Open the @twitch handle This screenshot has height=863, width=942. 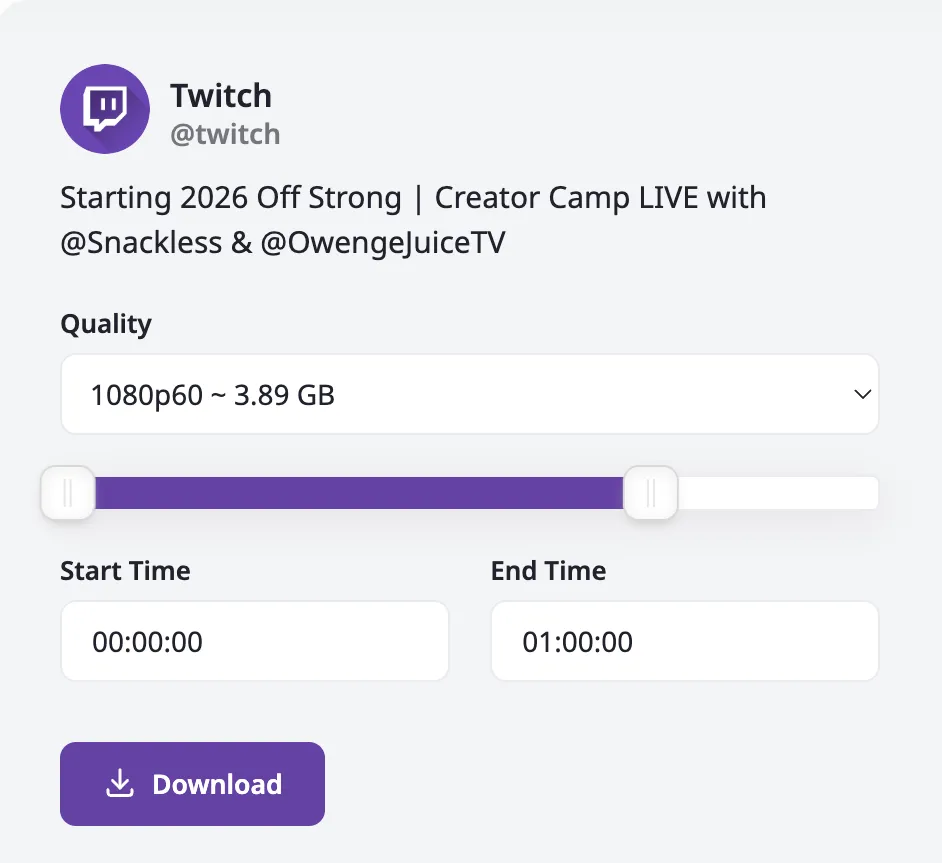pyautogui.click(x=225, y=134)
